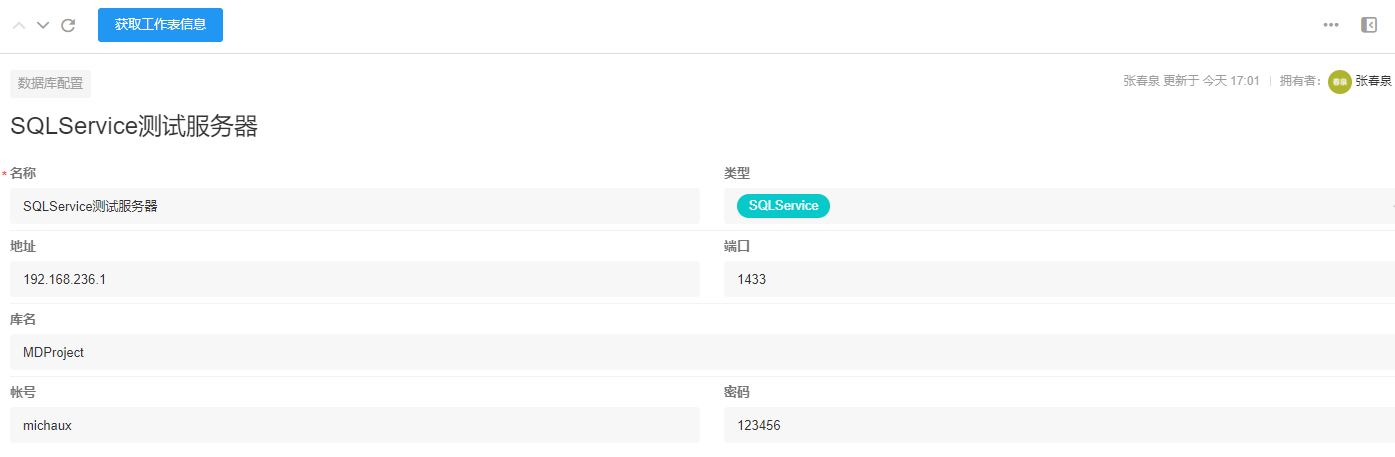Image resolution: width=1395 pixels, height=457 pixels.
Task: Edit the 端口 field showing 1433
Action: (1058, 279)
